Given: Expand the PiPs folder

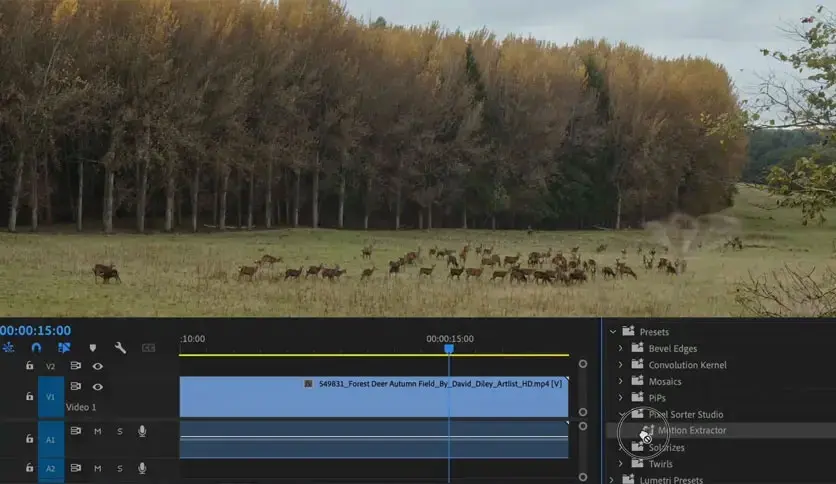Looking at the screenshot, I should (621, 398).
